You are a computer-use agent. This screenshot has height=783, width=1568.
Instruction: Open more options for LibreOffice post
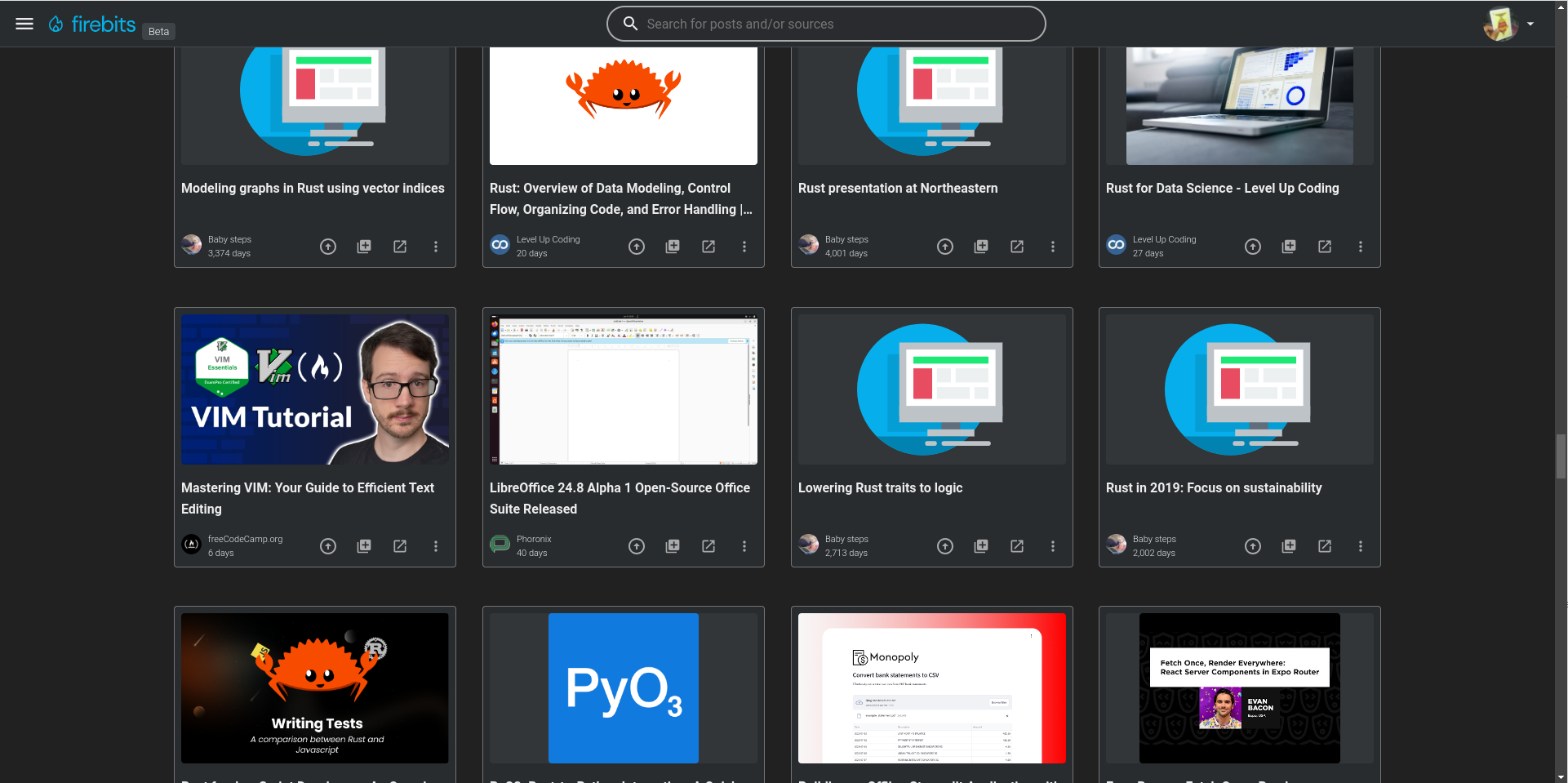pos(744,546)
